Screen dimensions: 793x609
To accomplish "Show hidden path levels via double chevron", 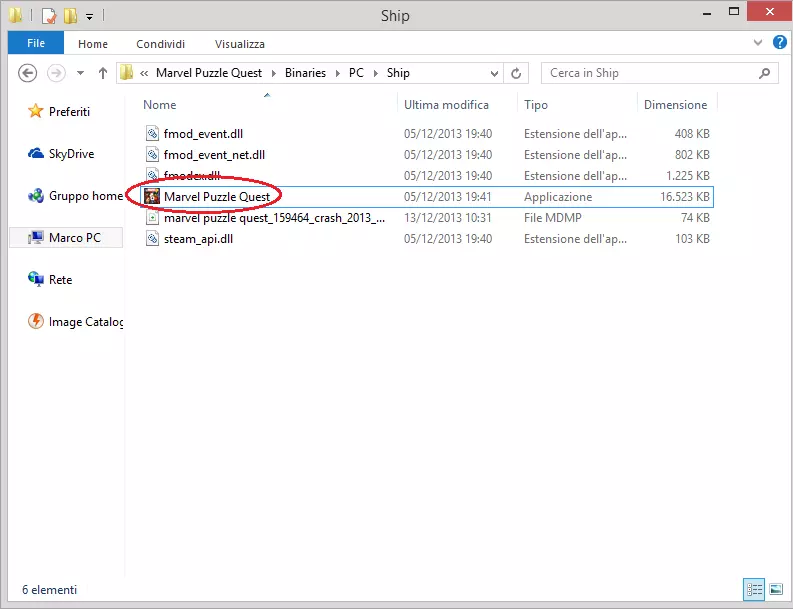I will click(x=144, y=73).
